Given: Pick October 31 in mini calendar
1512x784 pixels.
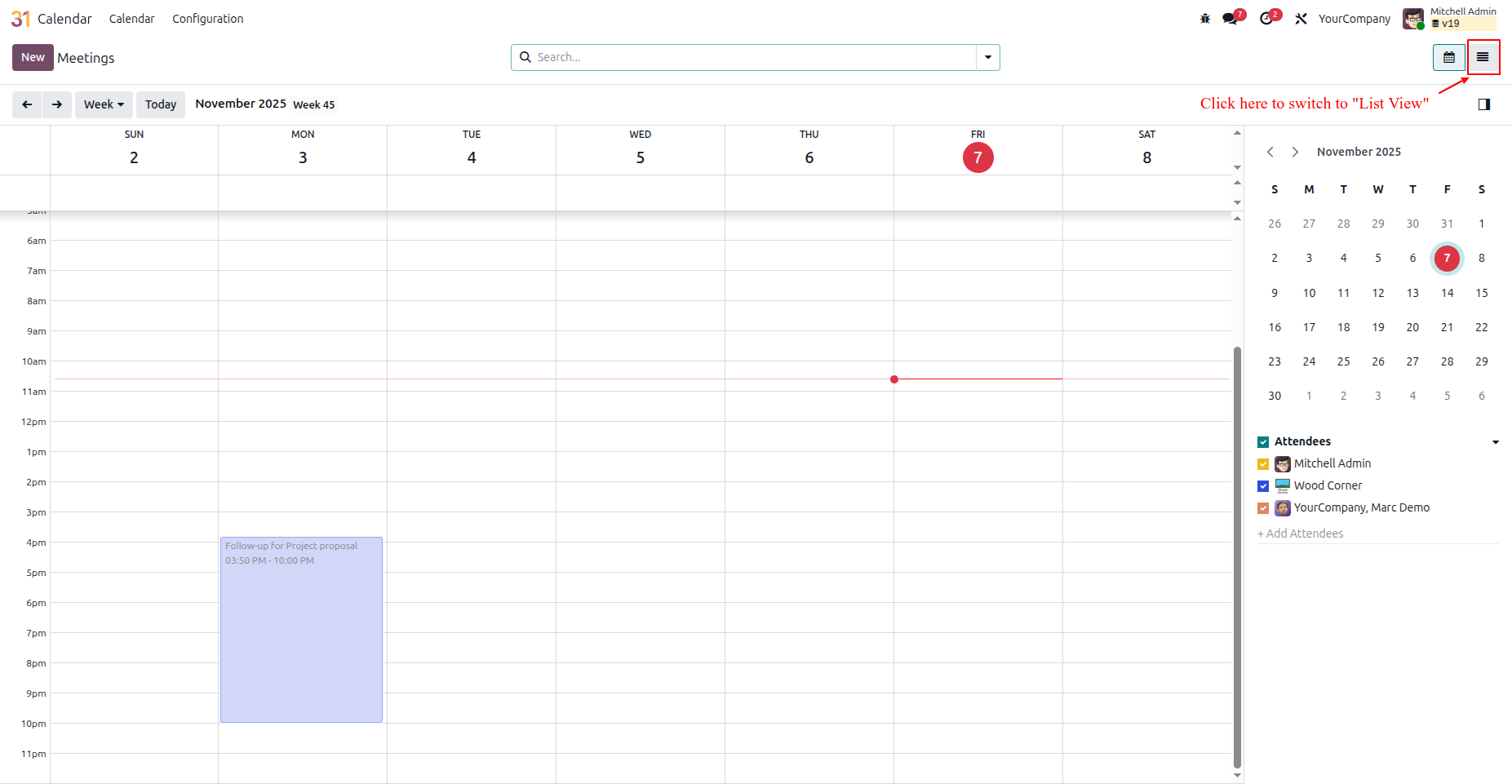Looking at the screenshot, I should [1447, 224].
